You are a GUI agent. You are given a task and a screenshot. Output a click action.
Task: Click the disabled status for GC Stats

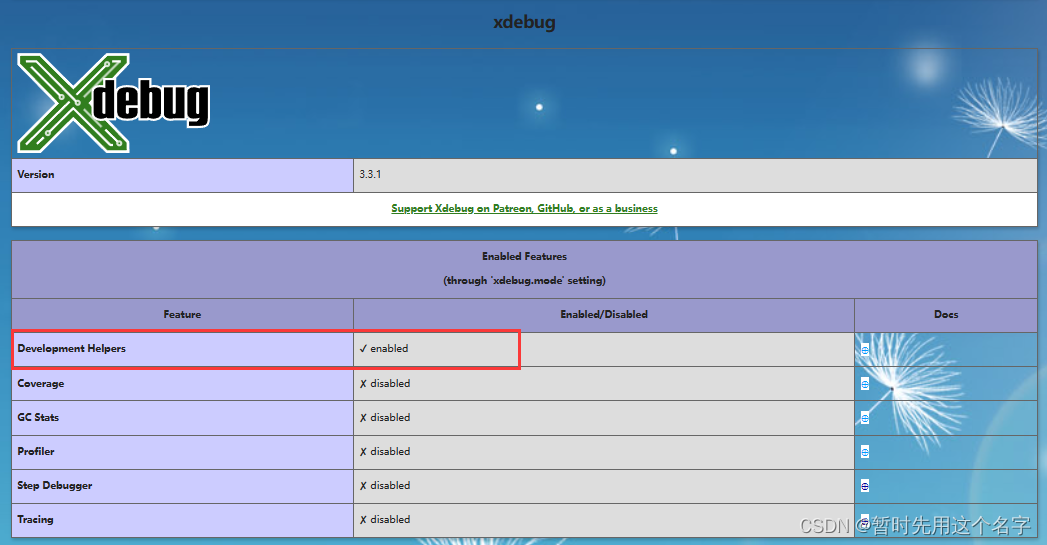(385, 417)
